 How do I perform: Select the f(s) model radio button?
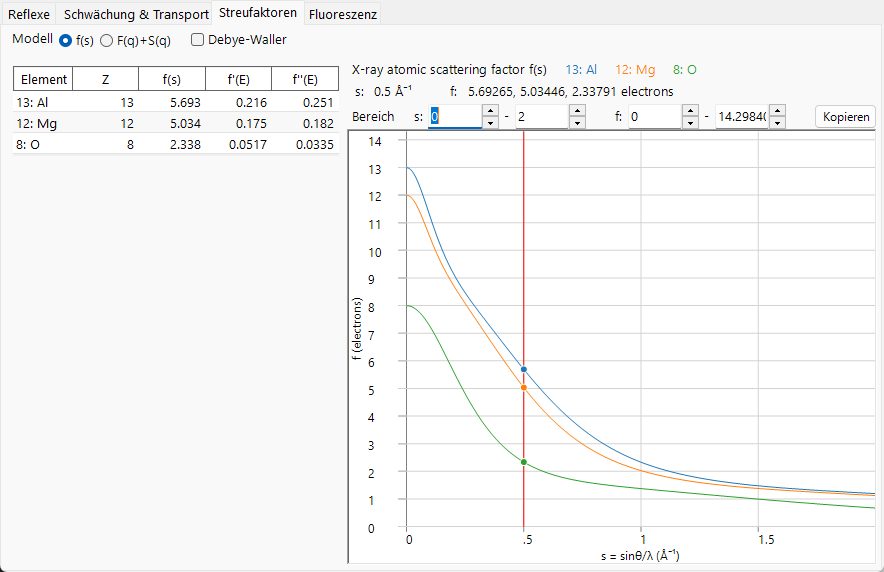click(x=65, y=41)
